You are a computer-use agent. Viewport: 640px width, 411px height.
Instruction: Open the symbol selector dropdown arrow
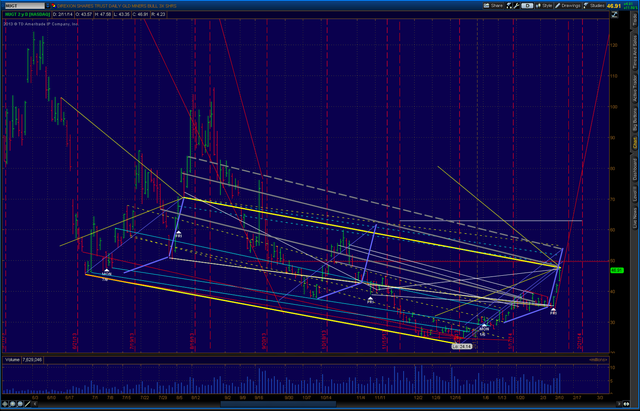point(47,6)
